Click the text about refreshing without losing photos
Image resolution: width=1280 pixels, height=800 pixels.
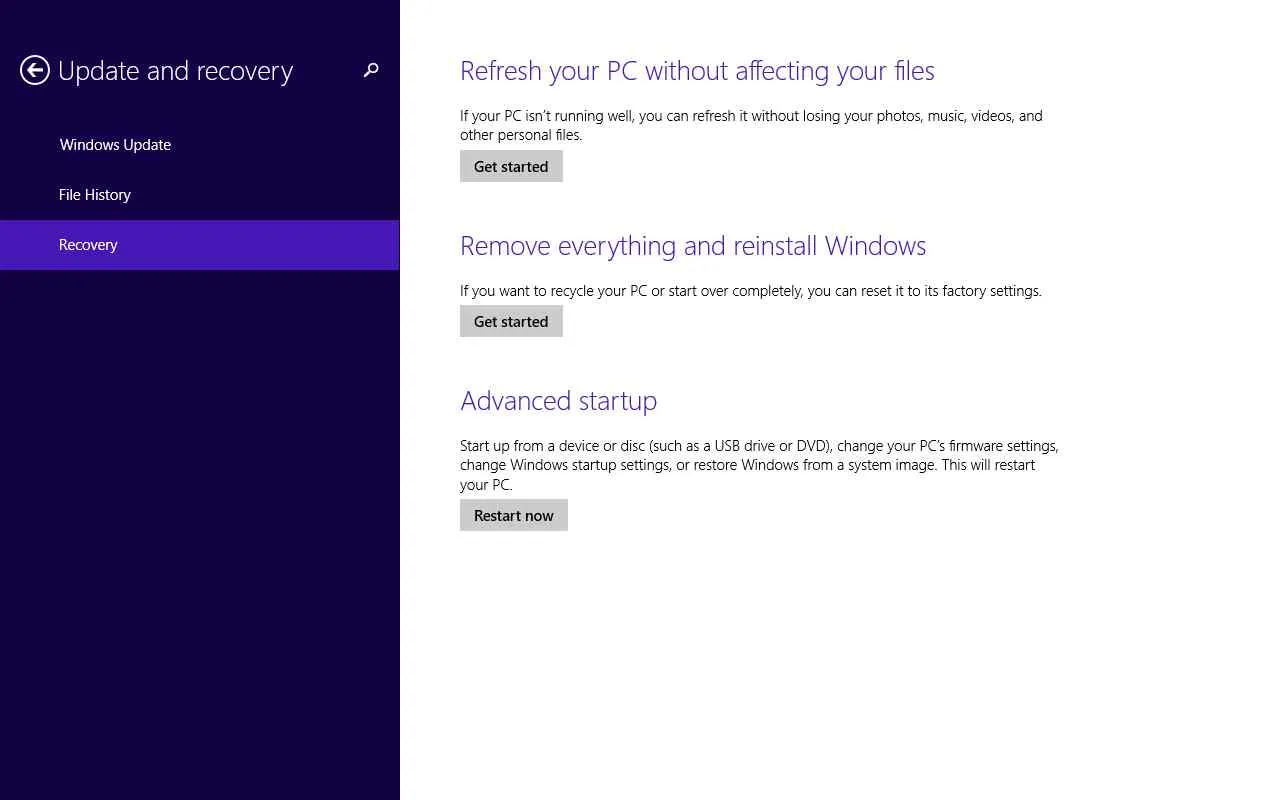pos(751,125)
